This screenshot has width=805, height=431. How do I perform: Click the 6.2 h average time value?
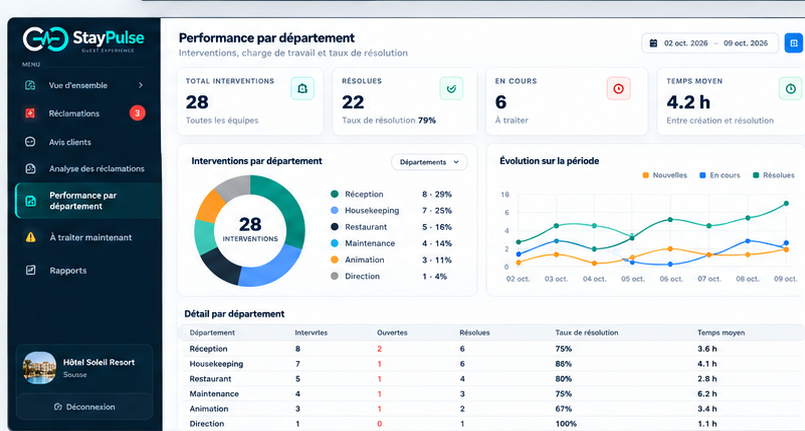(707, 394)
